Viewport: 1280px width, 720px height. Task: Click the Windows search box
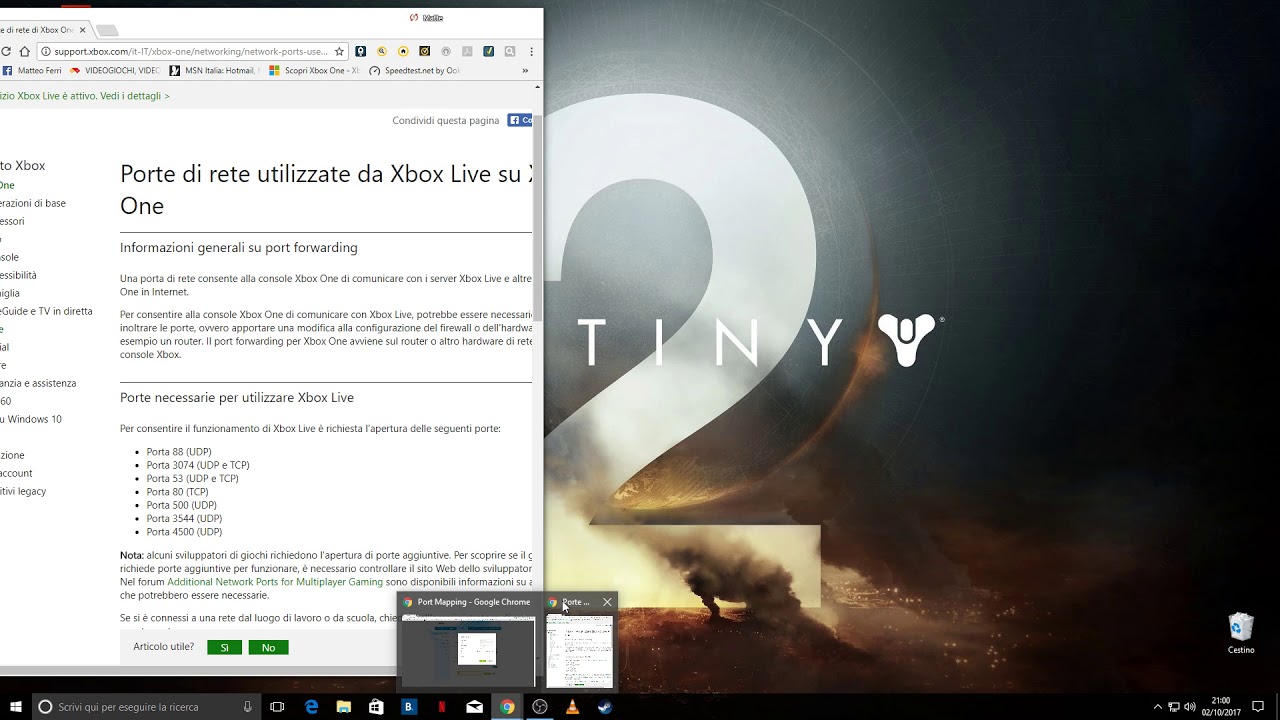point(145,707)
